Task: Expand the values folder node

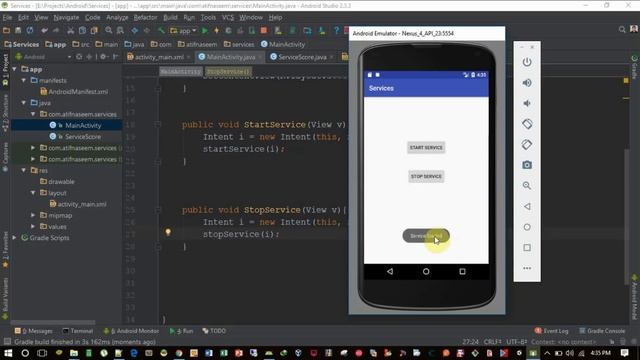Action: point(33,227)
